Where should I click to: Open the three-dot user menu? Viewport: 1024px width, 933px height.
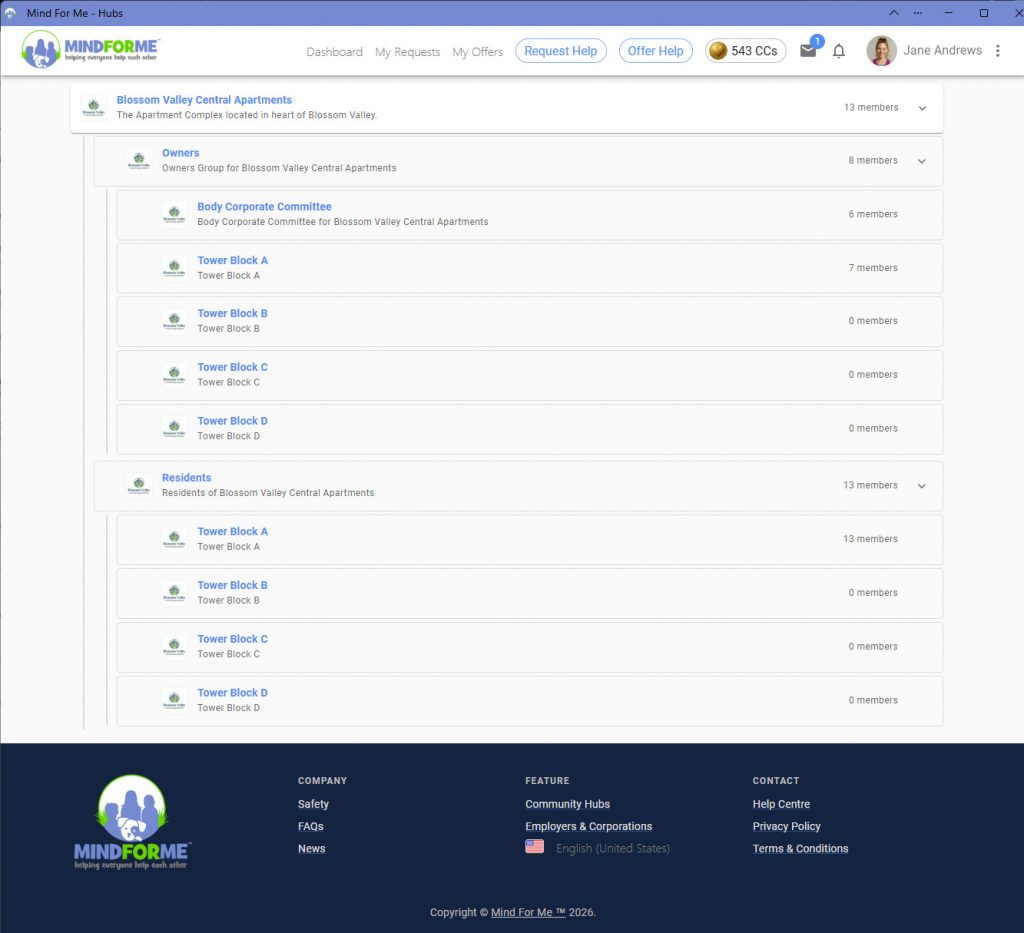(x=997, y=51)
